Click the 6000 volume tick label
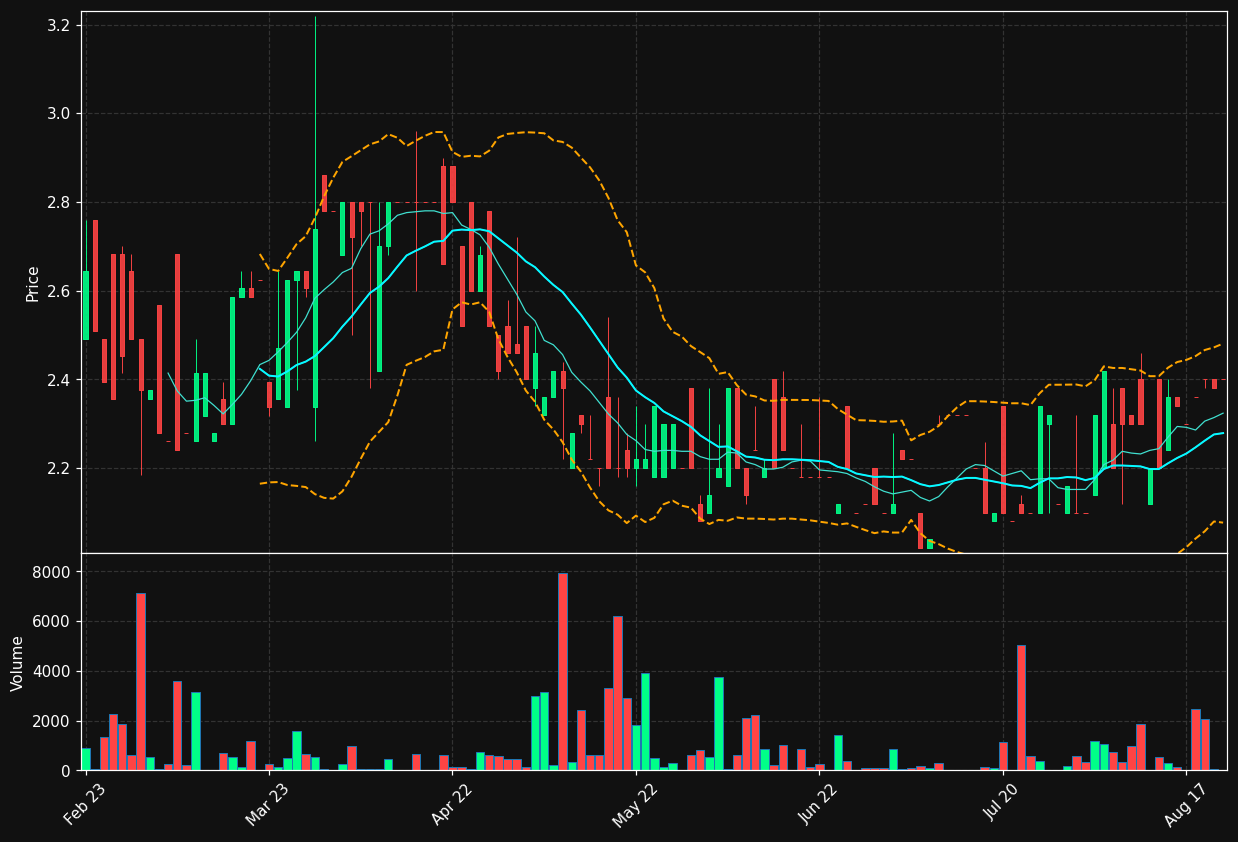1238x842 pixels. click(x=53, y=622)
